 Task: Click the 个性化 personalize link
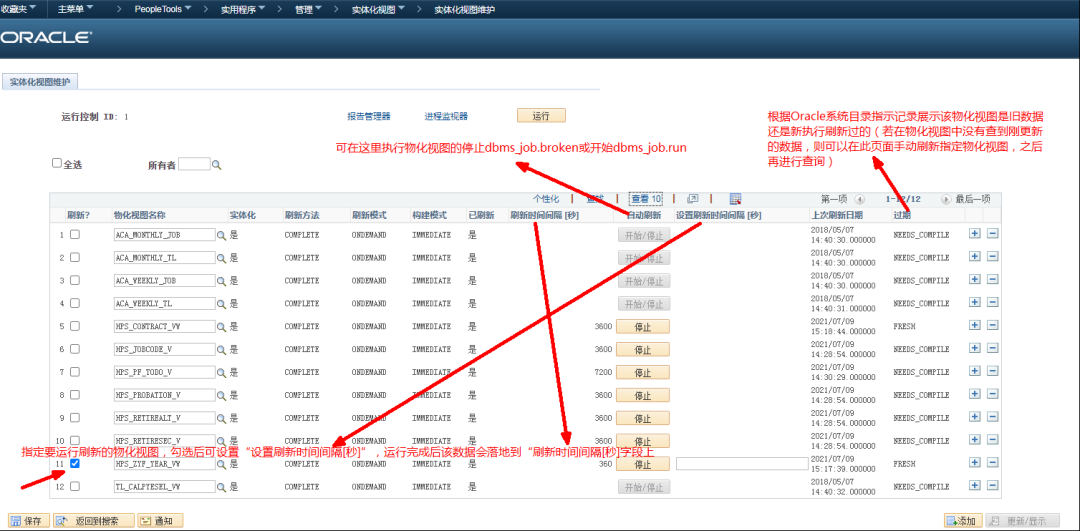click(x=544, y=199)
